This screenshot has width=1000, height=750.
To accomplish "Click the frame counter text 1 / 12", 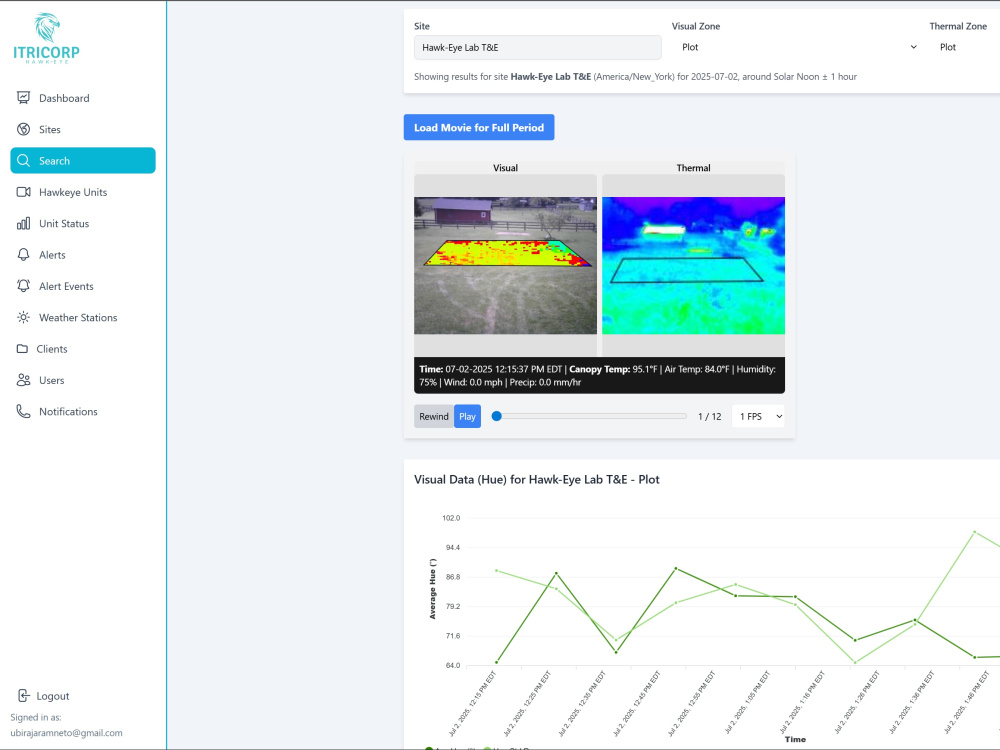I will pyautogui.click(x=709, y=416).
